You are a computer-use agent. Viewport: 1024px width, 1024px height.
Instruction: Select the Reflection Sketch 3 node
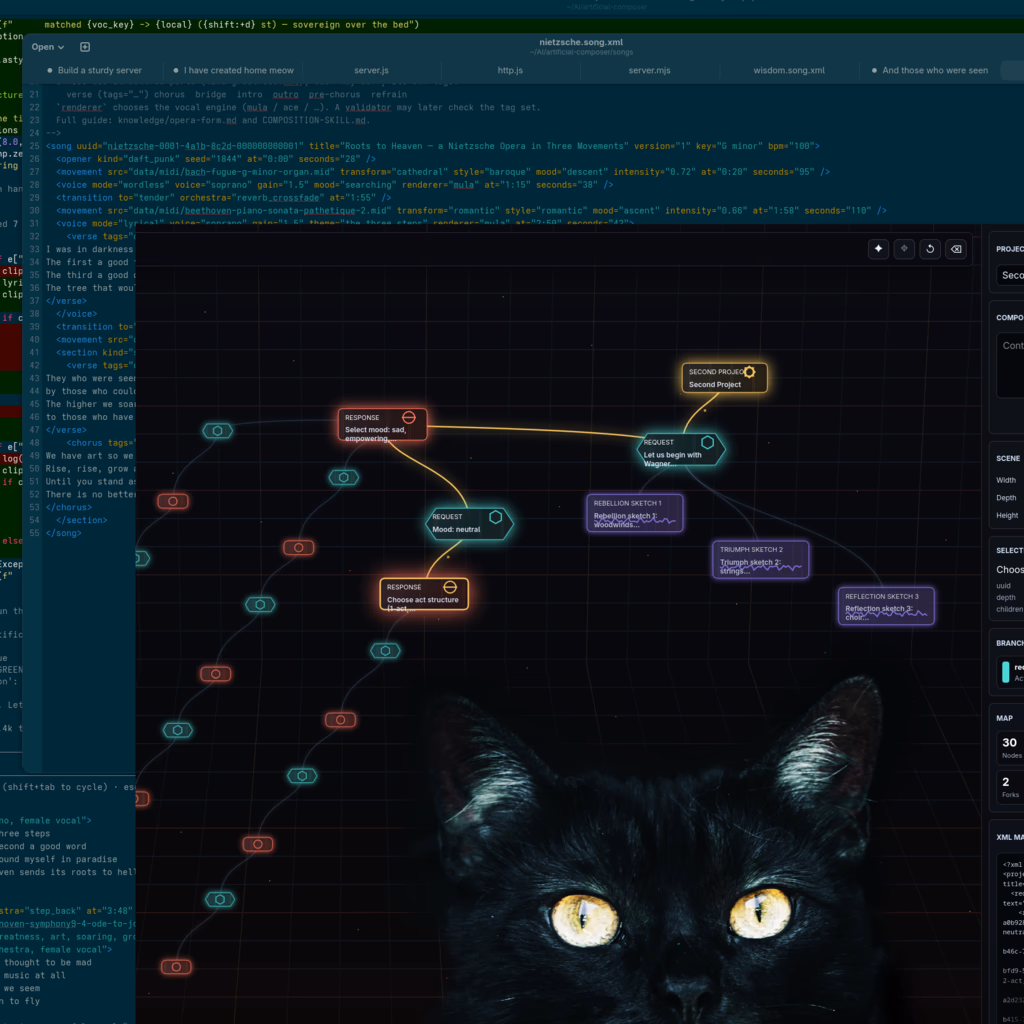pos(886,606)
